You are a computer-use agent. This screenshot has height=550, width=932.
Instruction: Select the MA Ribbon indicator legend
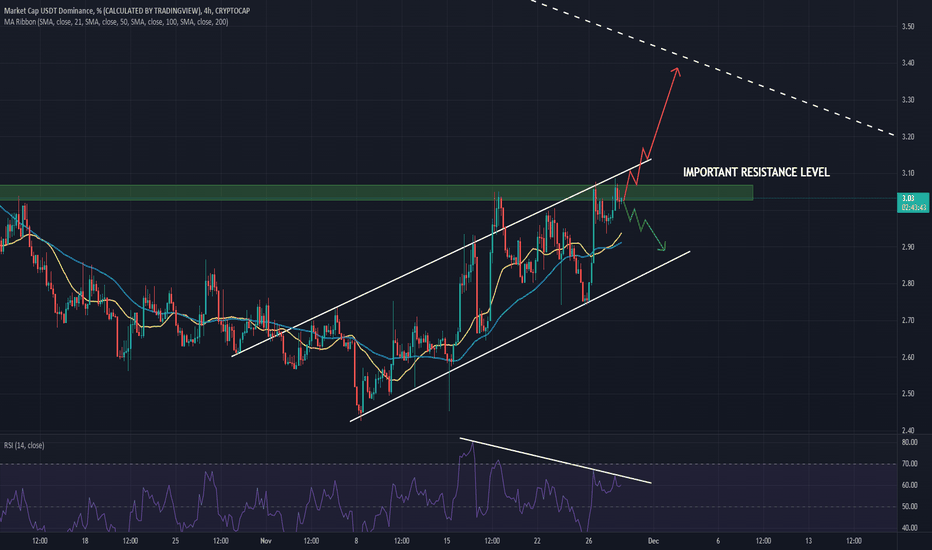click(x=116, y=22)
